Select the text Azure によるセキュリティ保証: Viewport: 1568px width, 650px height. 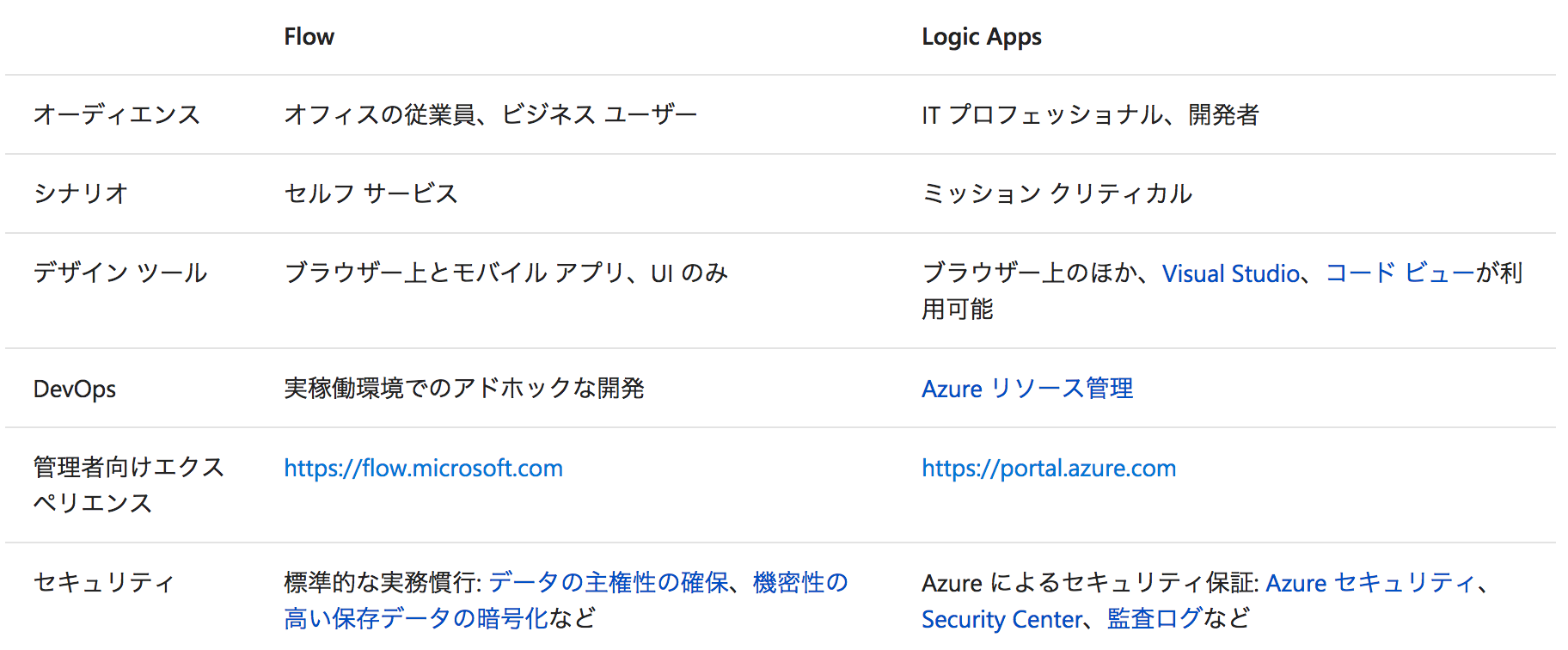coord(1090,583)
